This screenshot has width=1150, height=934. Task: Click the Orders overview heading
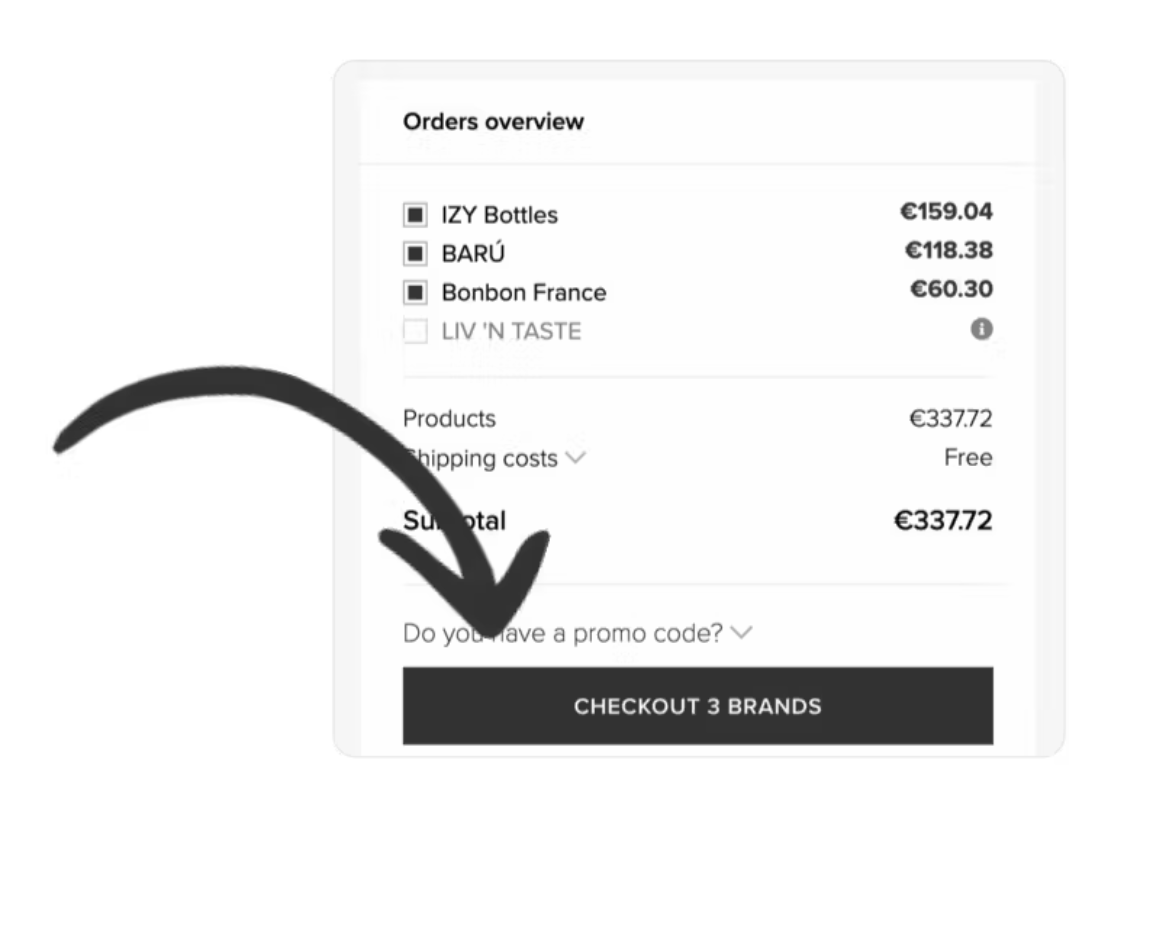click(493, 122)
